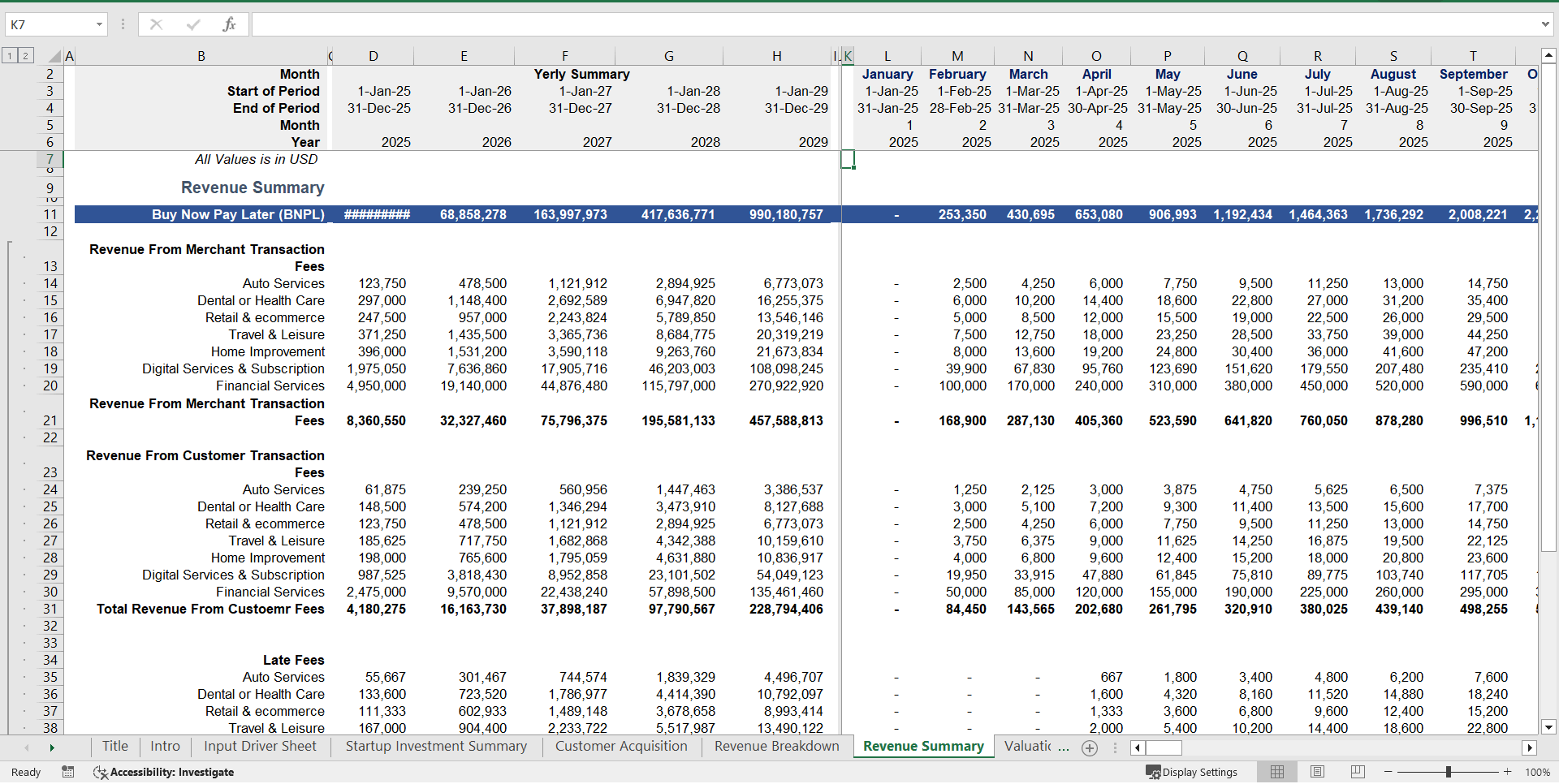Select row 11 header

point(50,214)
